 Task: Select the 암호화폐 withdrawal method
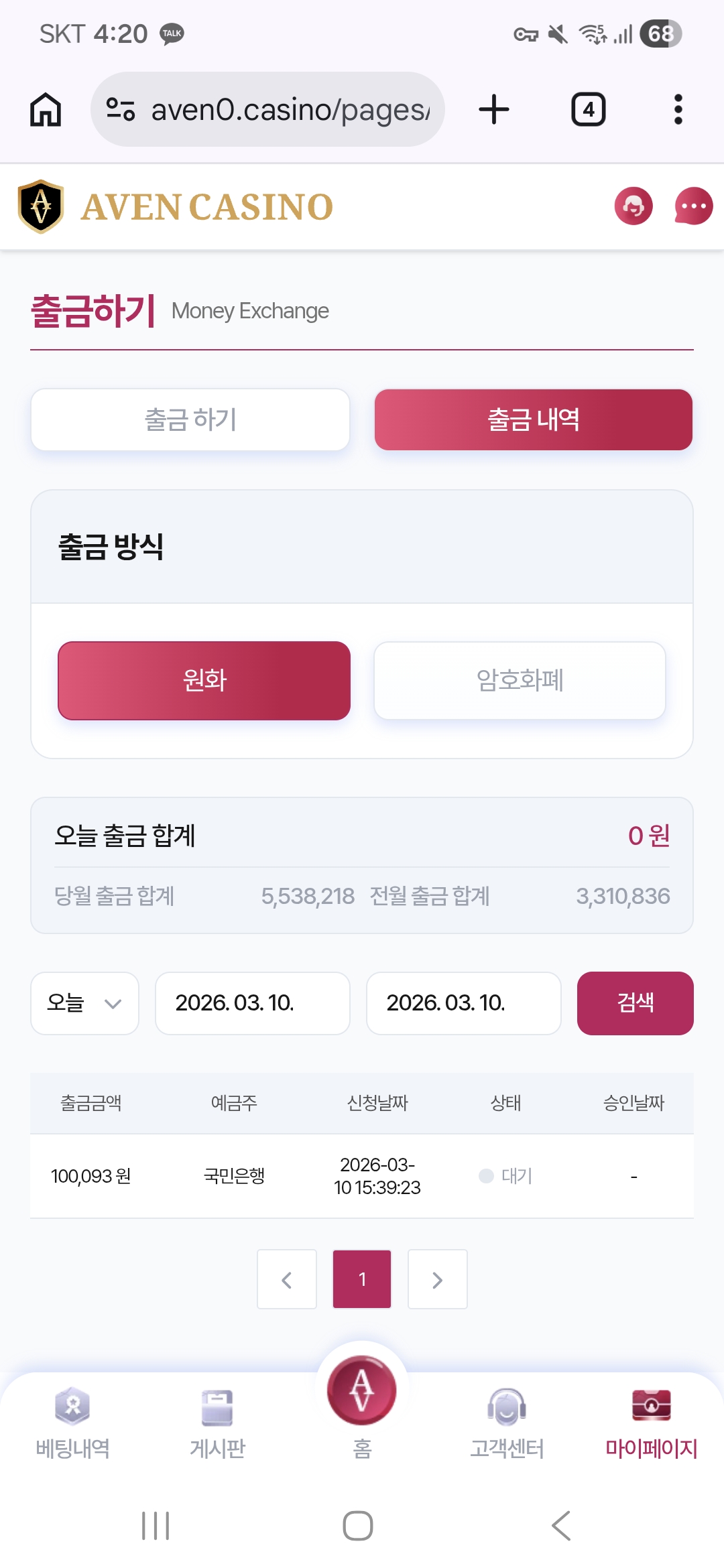tap(520, 681)
